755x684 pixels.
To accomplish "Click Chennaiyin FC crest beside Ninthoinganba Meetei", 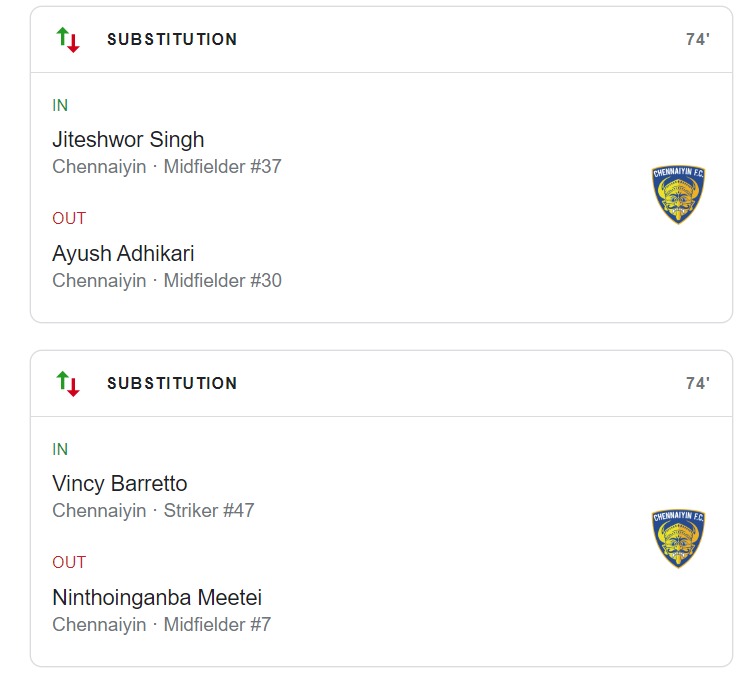I will 678,539.
